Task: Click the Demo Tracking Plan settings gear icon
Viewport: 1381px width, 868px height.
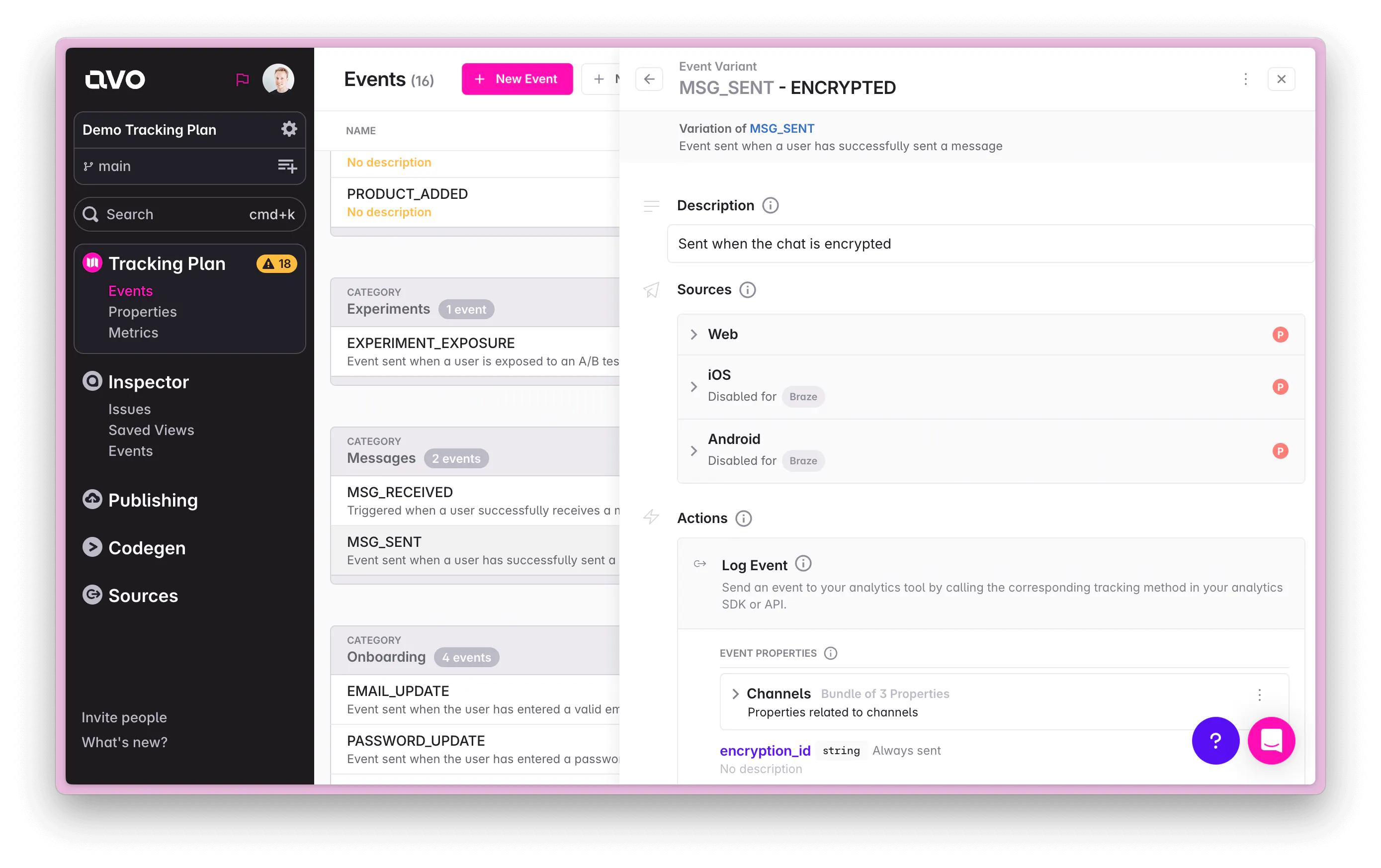Action: (x=289, y=128)
